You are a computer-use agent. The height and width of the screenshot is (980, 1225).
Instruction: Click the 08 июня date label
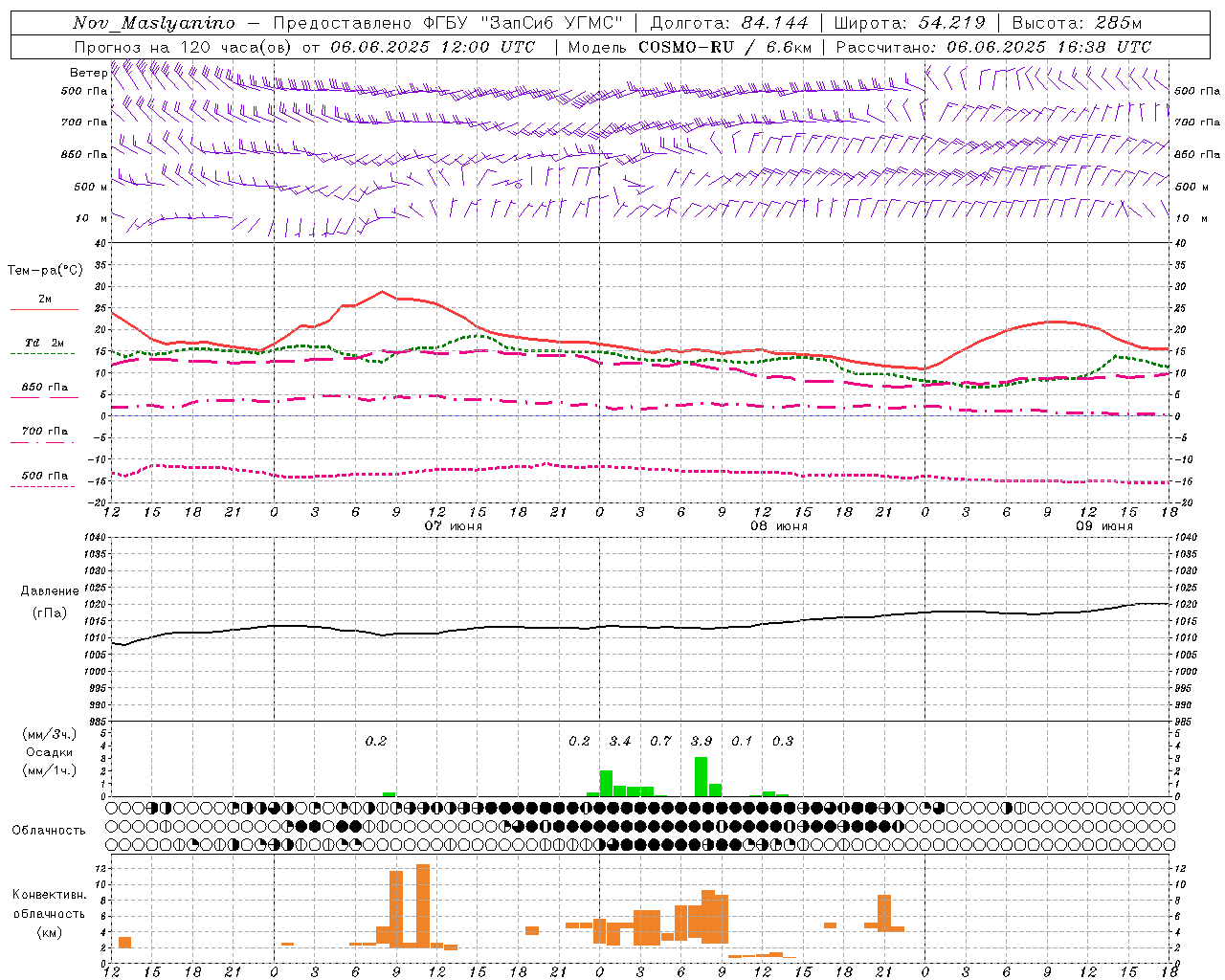point(779,526)
